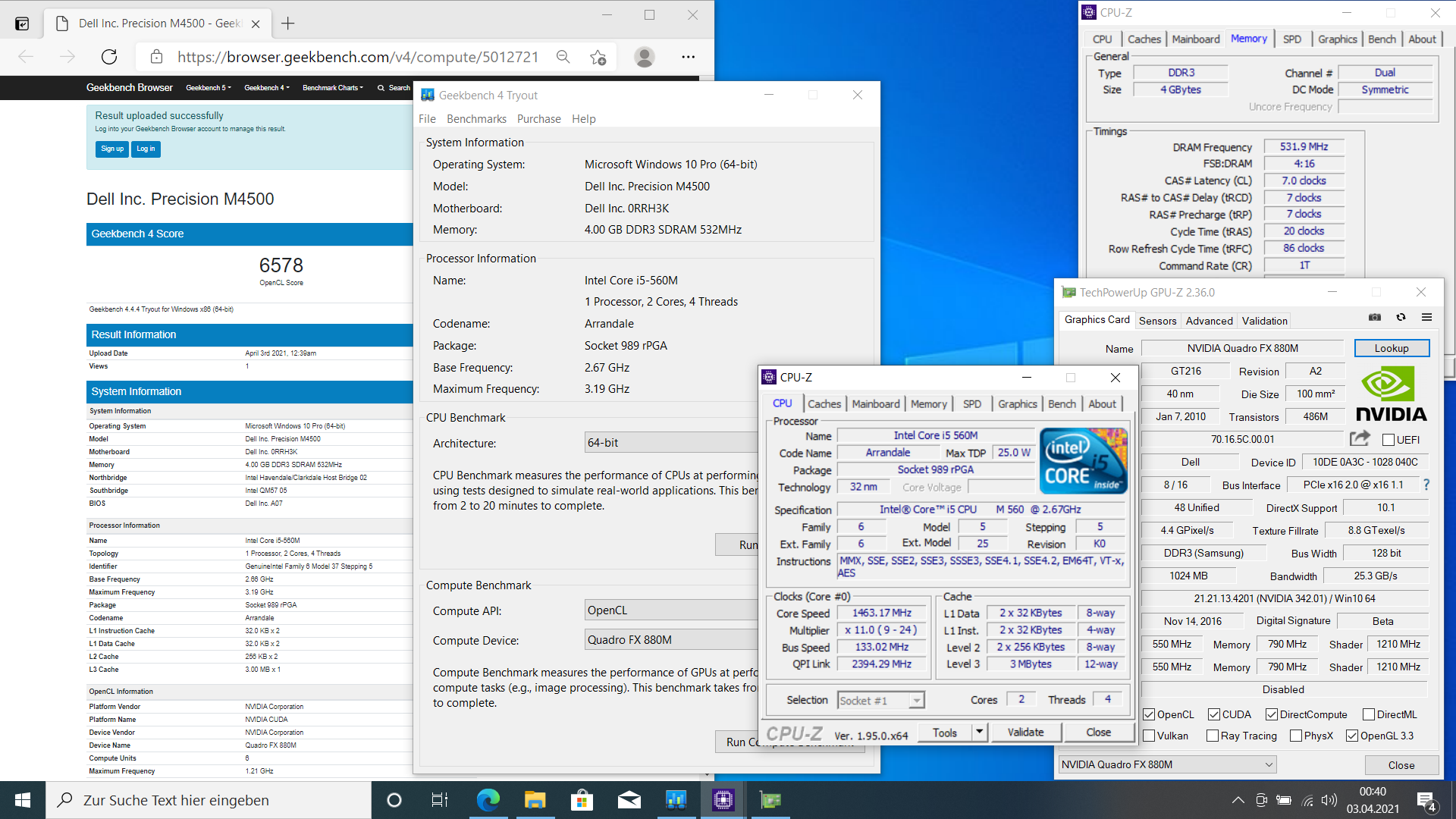
Task: Switch to Geekbench taskbar icon
Action: coord(676,800)
